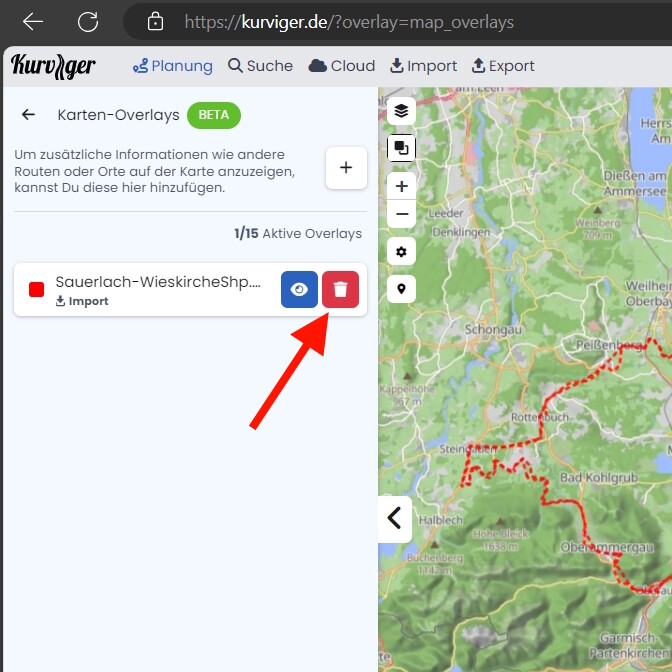Reload the page in the browser
This screenshot has height=672, width=672.
88,21
